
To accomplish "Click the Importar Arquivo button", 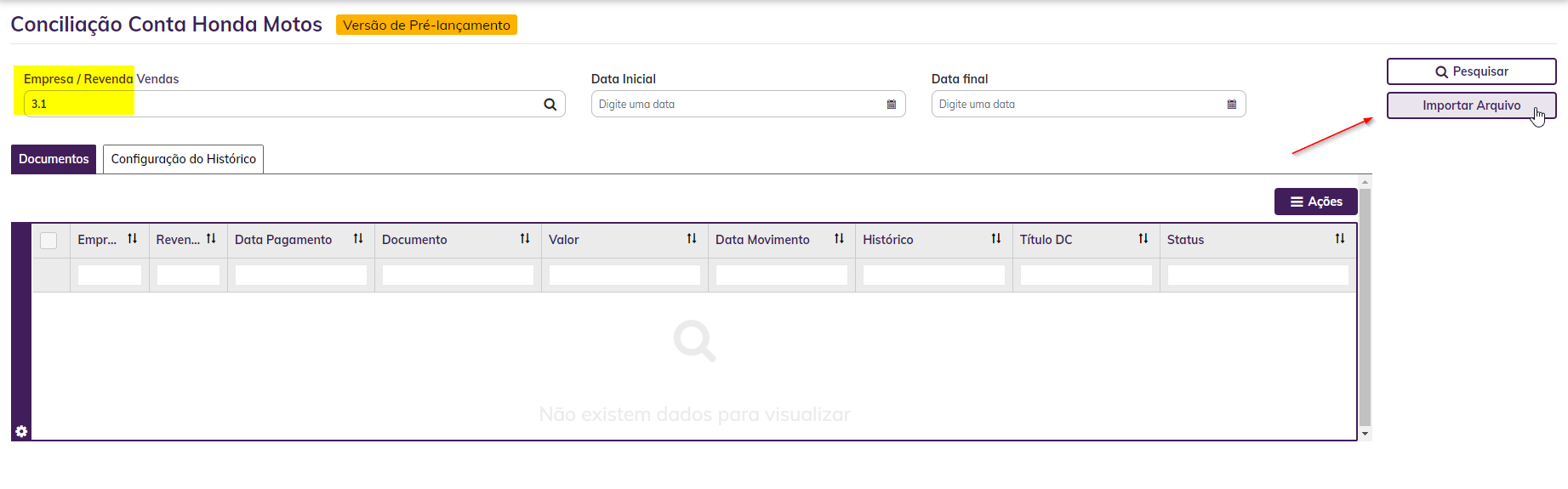I will 1470,105.
